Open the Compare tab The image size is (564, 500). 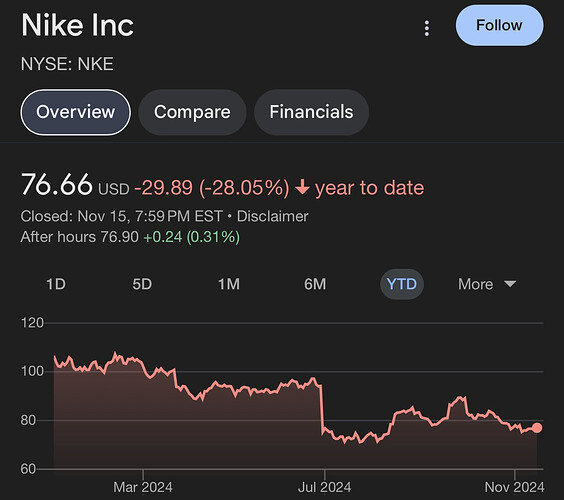click(192, 112)
